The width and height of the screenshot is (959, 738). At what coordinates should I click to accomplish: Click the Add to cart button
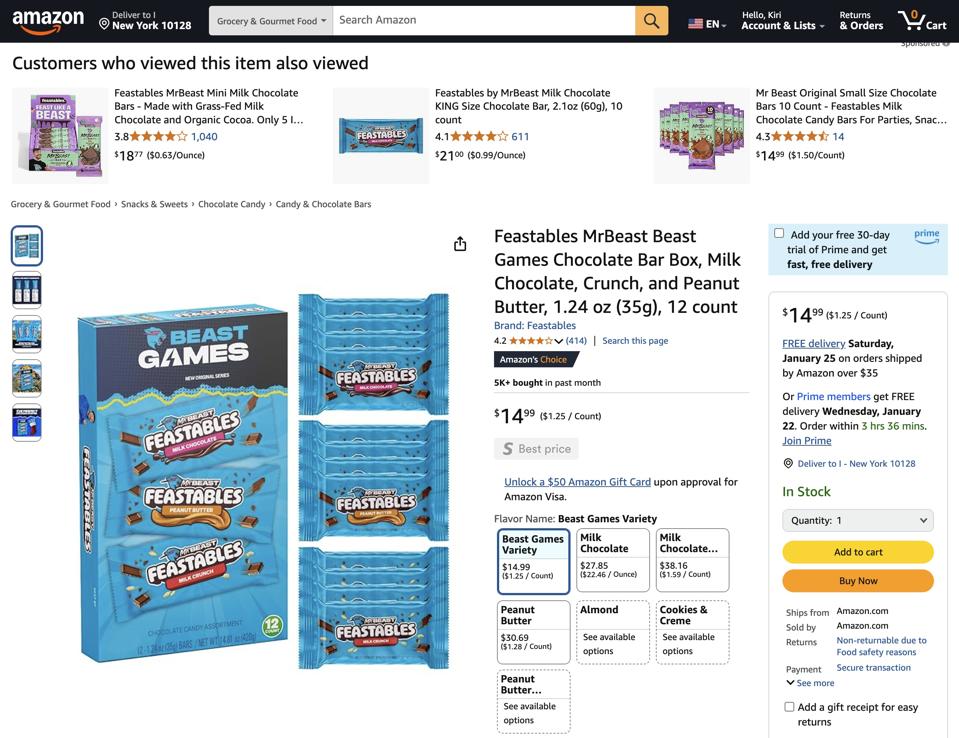(x=857, y=551)
